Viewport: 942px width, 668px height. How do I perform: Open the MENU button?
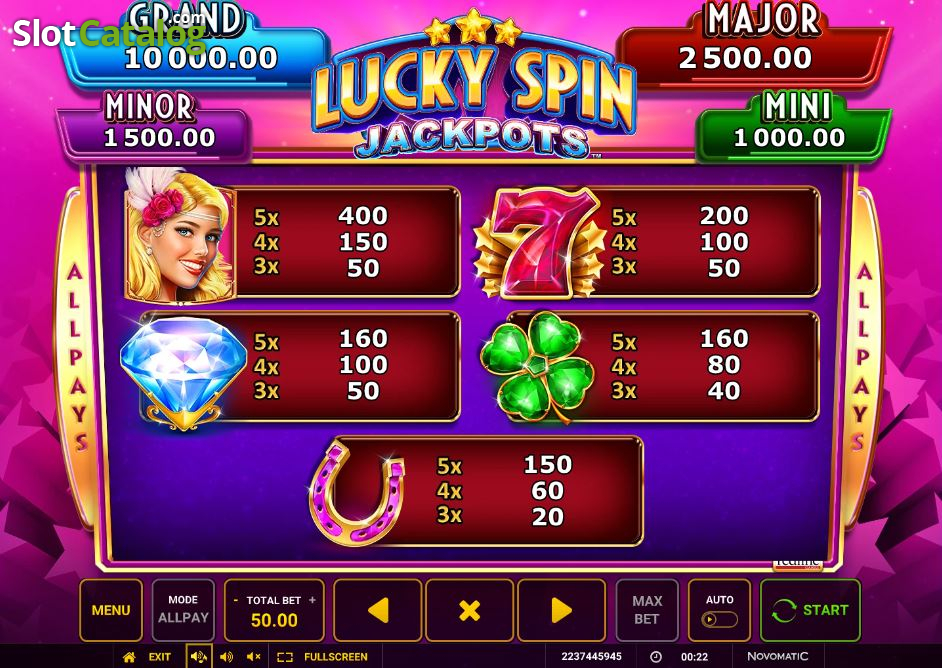point(111,610)
